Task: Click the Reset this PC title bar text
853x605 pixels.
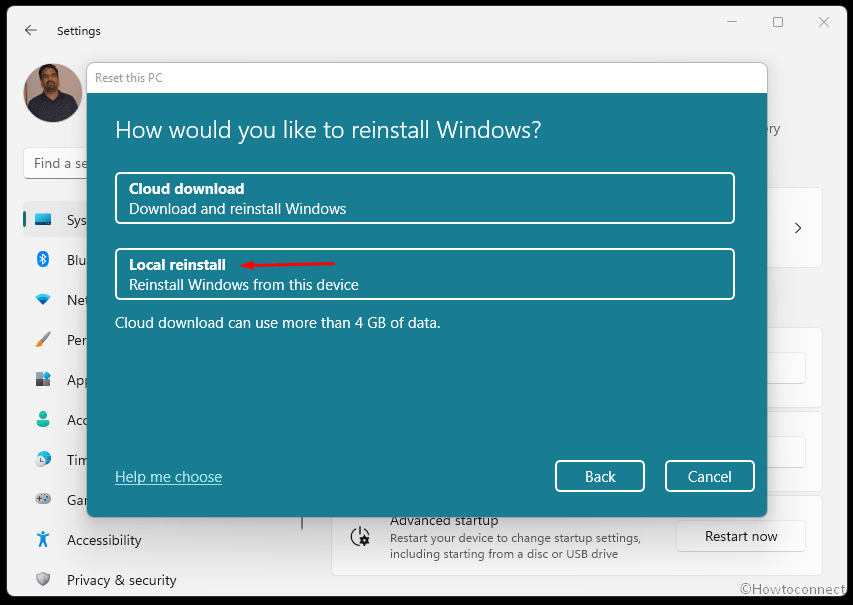Action: (x=129, y=78)
